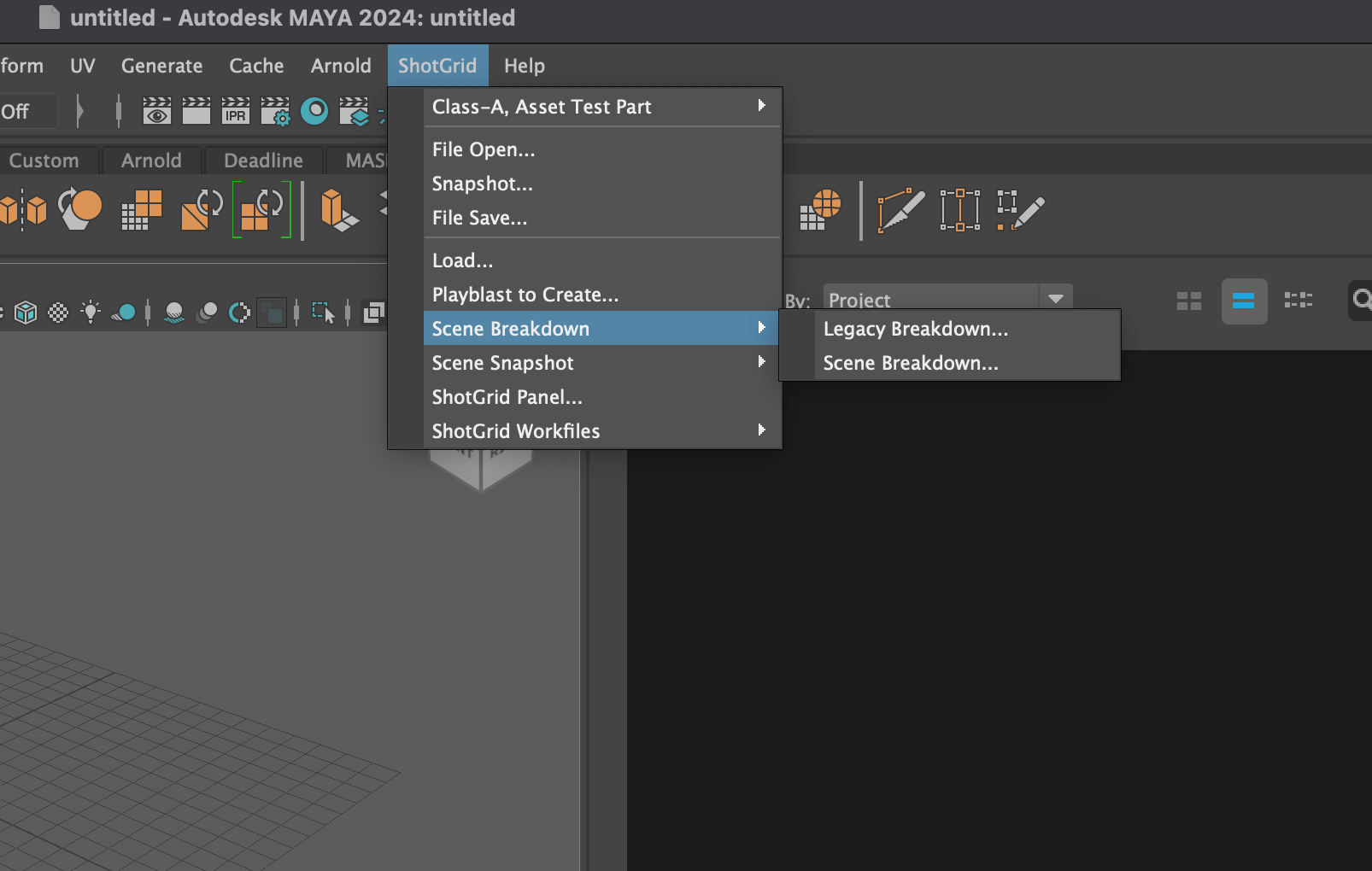
Task: Toggle depth of field overlapping squares icon
Action: (x=272, y=313)
